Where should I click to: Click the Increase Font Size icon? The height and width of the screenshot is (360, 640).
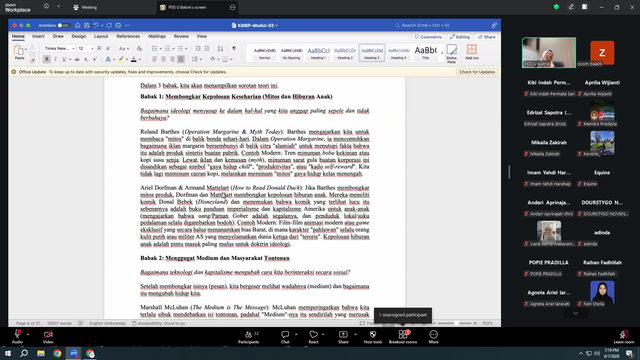(x=99, y=49)
